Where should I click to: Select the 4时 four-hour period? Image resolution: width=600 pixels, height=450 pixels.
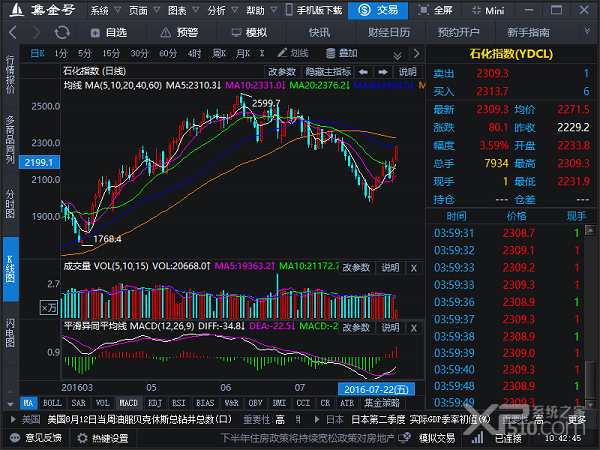pyautogui.click(x=194, y=54)
